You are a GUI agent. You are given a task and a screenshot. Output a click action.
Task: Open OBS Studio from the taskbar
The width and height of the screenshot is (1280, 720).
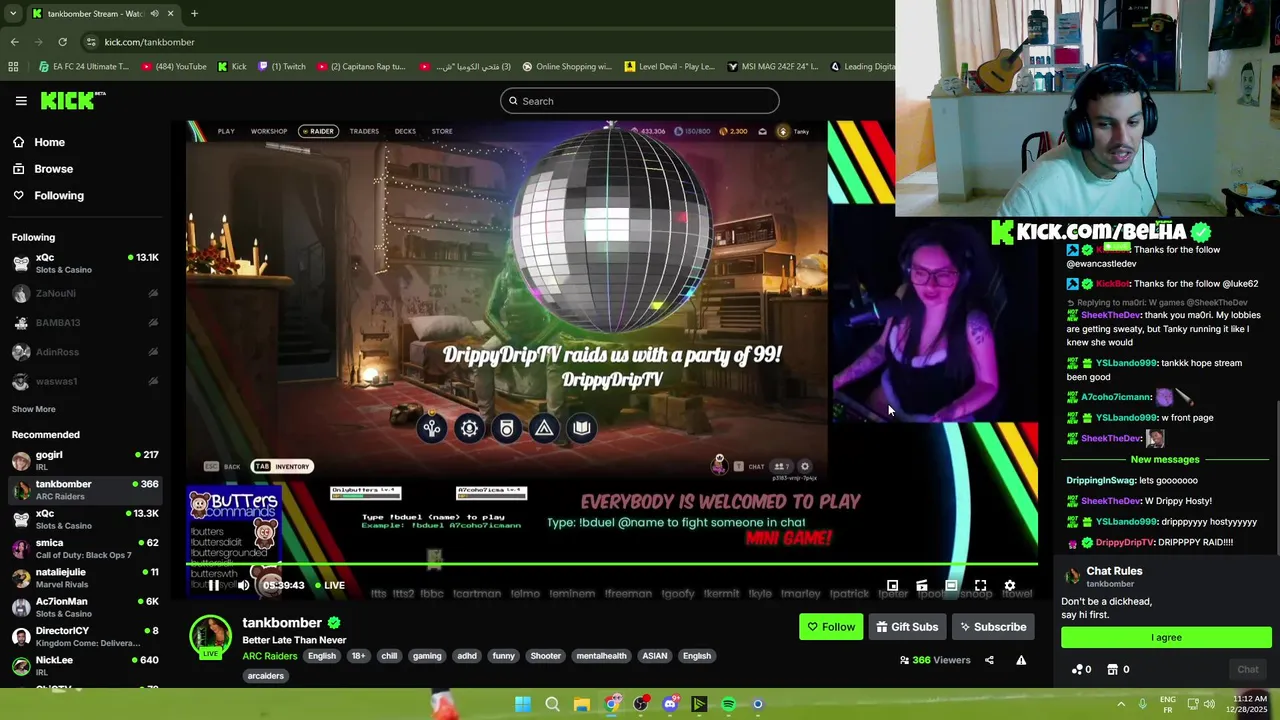point(641,704)
